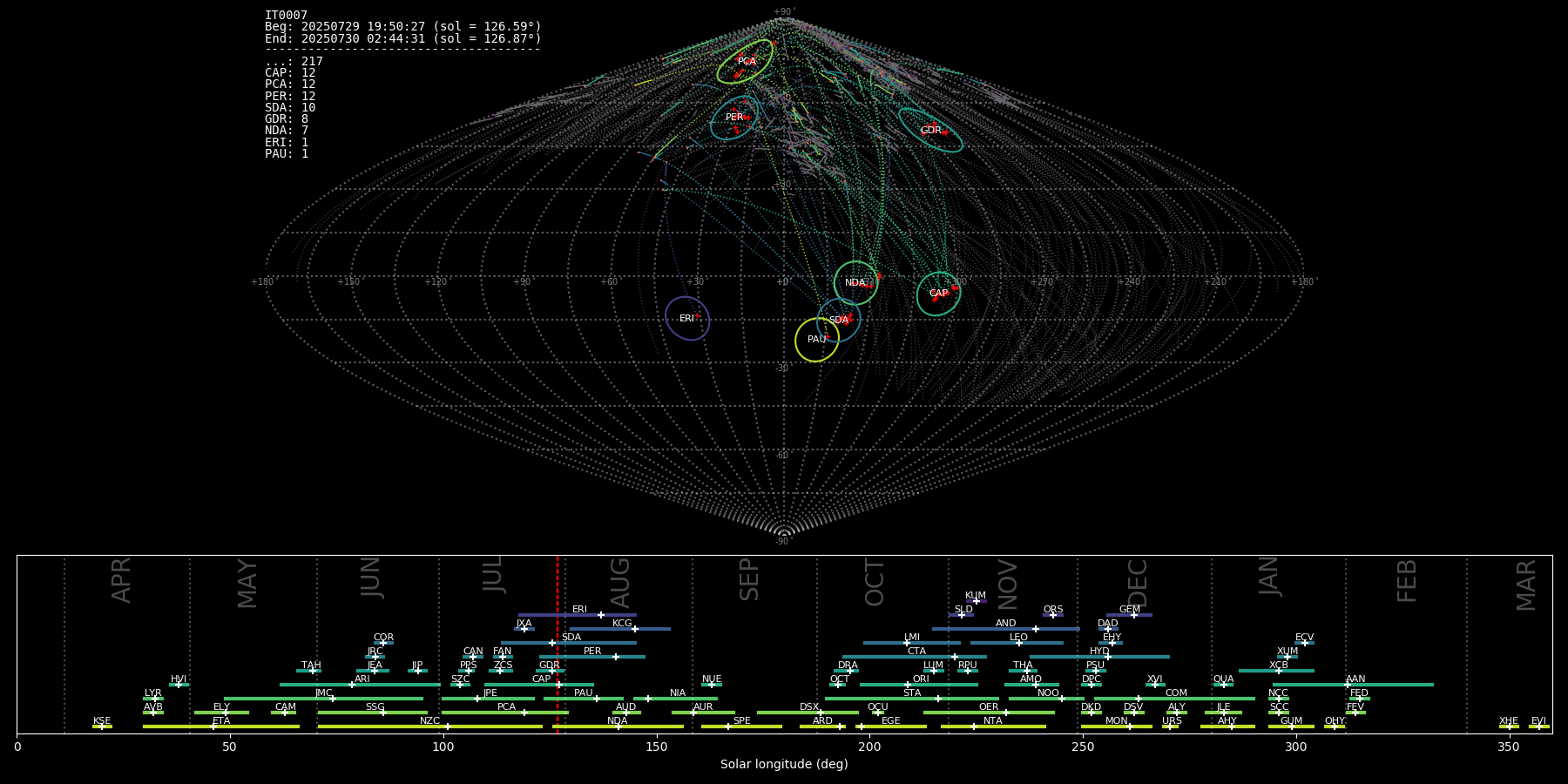Image resolution: width=1568 pixels, height=784 pixels.
Task: Select the PER radiant circle on the sky map
Action: [735, 118]
